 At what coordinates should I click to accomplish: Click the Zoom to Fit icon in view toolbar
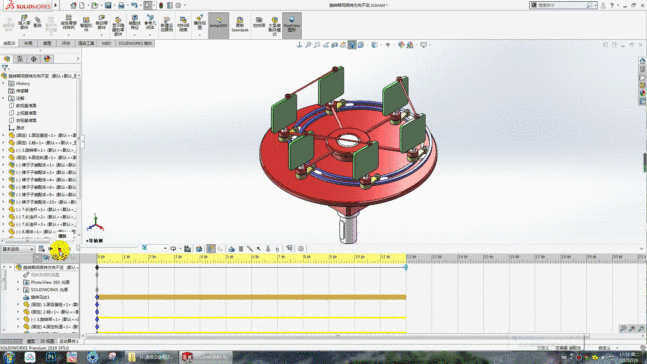(308, 45)
